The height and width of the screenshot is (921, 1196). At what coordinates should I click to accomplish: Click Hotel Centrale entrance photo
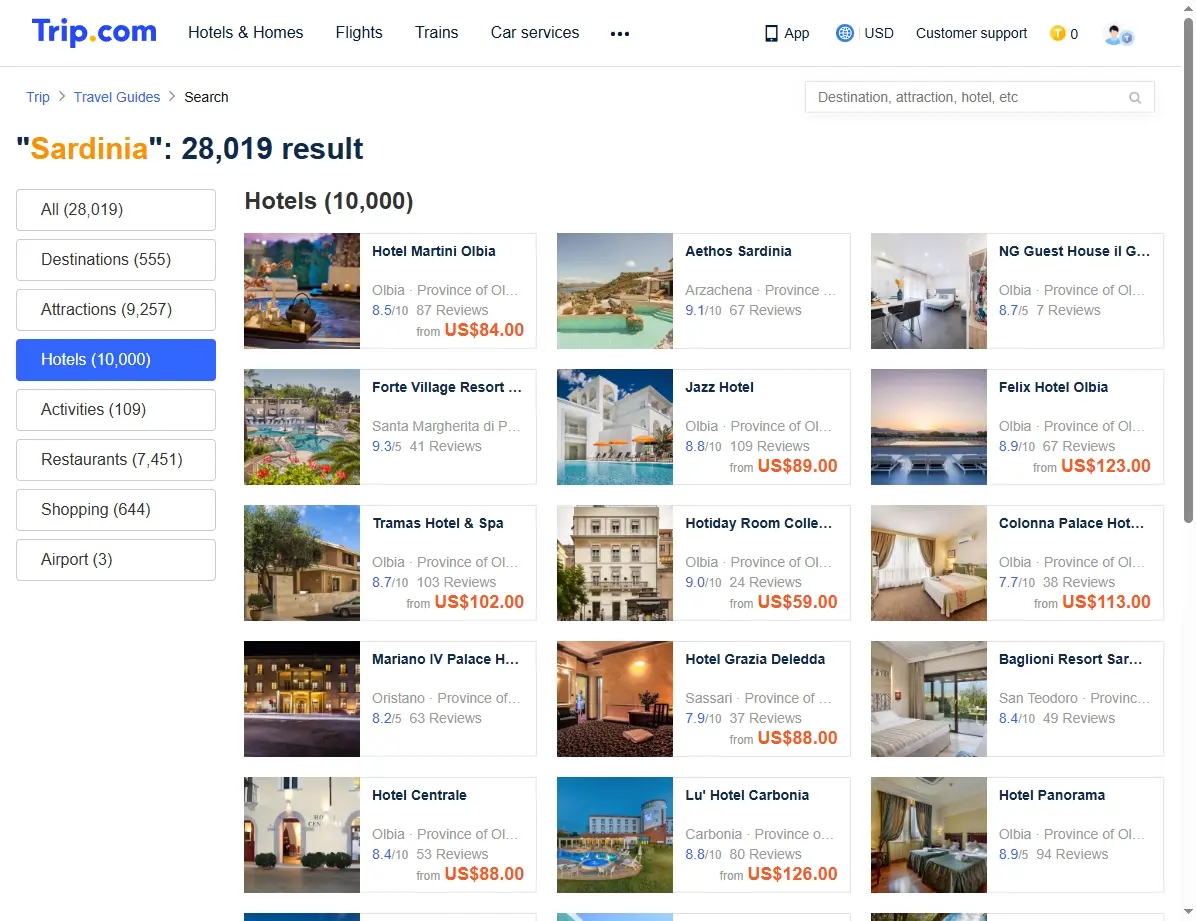click(302, 835)
